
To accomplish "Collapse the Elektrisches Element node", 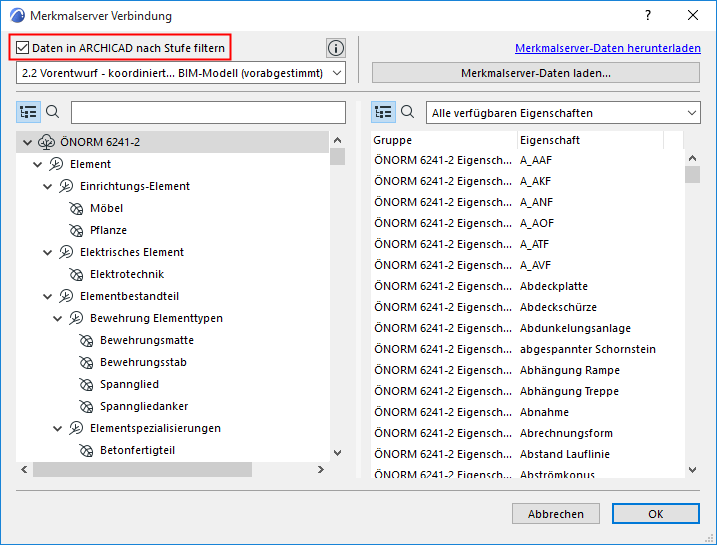I will (48, 252).
